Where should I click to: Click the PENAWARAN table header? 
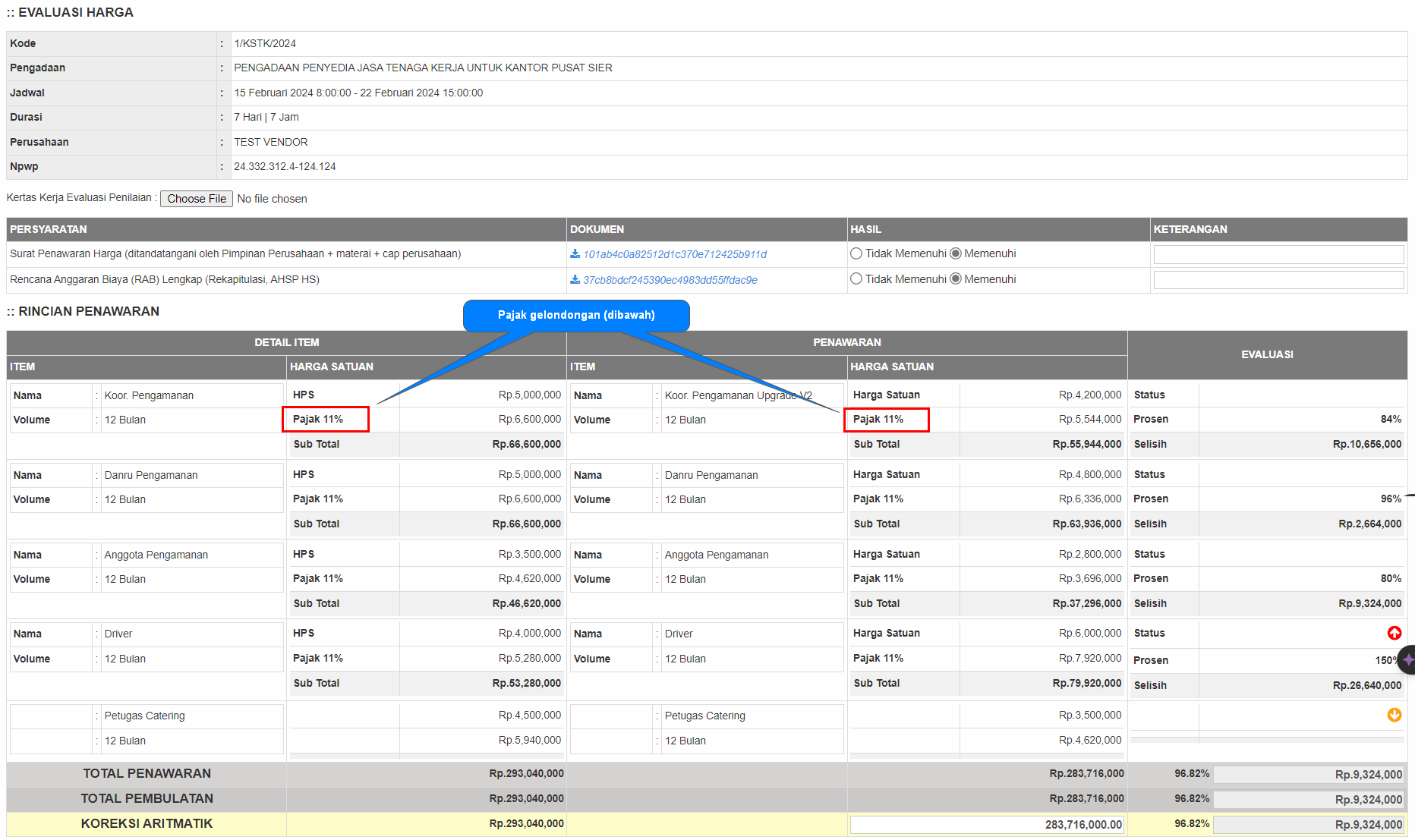[846, 342]
